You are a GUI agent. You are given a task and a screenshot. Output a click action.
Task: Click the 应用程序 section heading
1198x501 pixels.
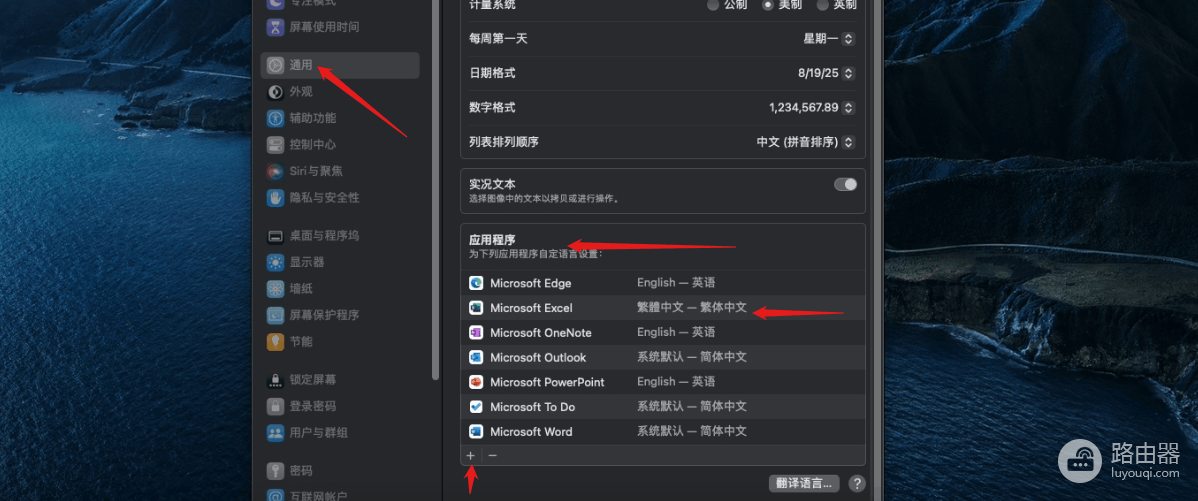click(x=492, y=240)
